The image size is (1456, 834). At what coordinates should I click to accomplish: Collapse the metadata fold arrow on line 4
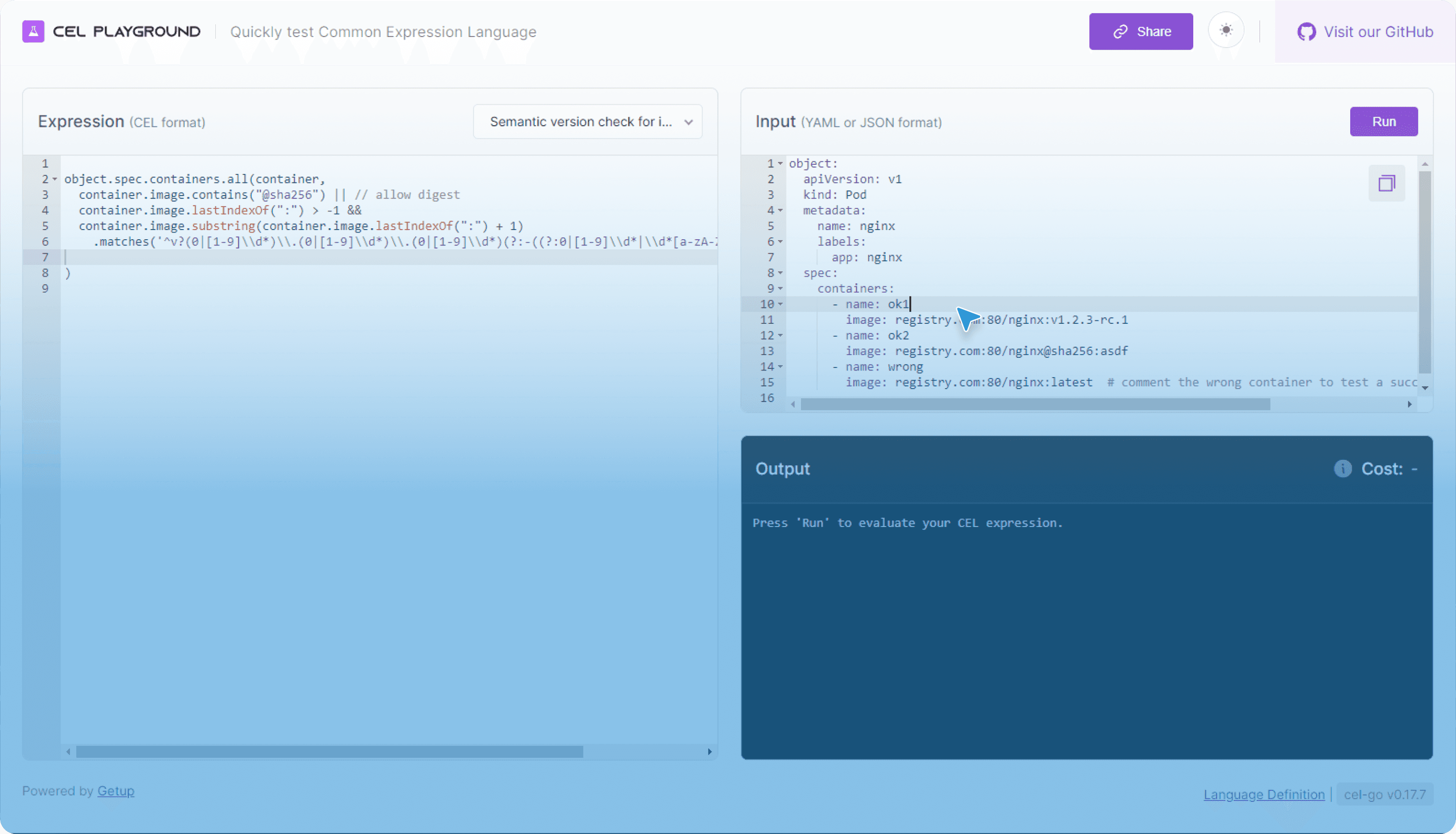(780, 211)
